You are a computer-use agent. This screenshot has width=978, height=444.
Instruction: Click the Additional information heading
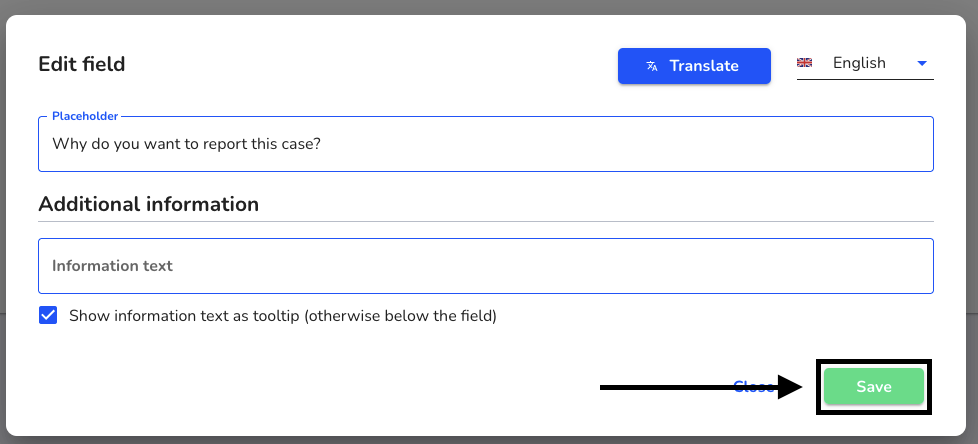tap(148, 204)
